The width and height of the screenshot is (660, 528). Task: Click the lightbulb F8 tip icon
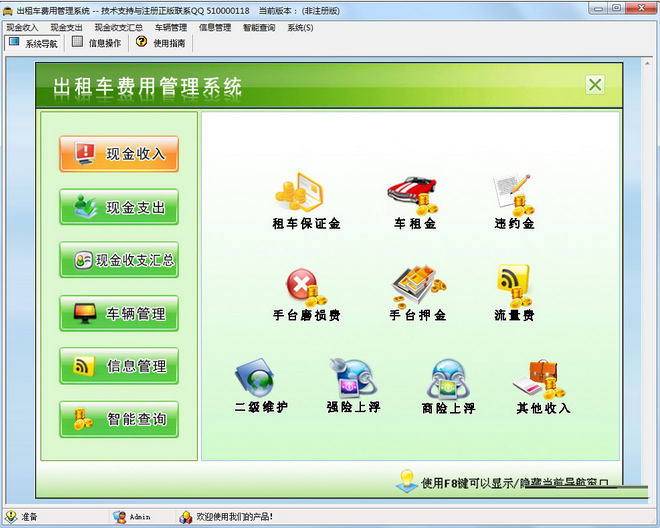click(x=407, y=481)
